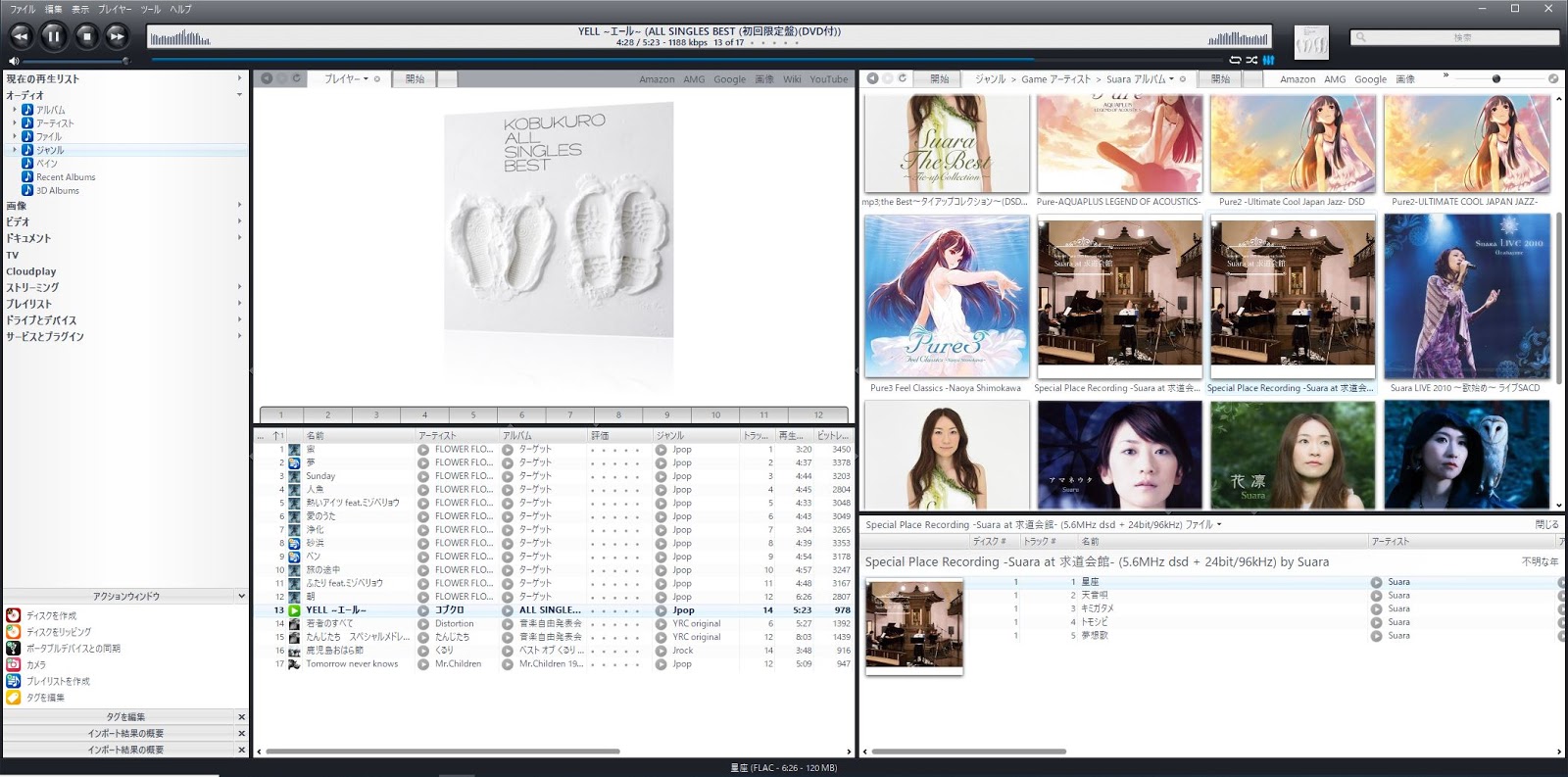This screenshot has width=1568, height=777.
Task: Open the 表示 menu
Action: 80,9
